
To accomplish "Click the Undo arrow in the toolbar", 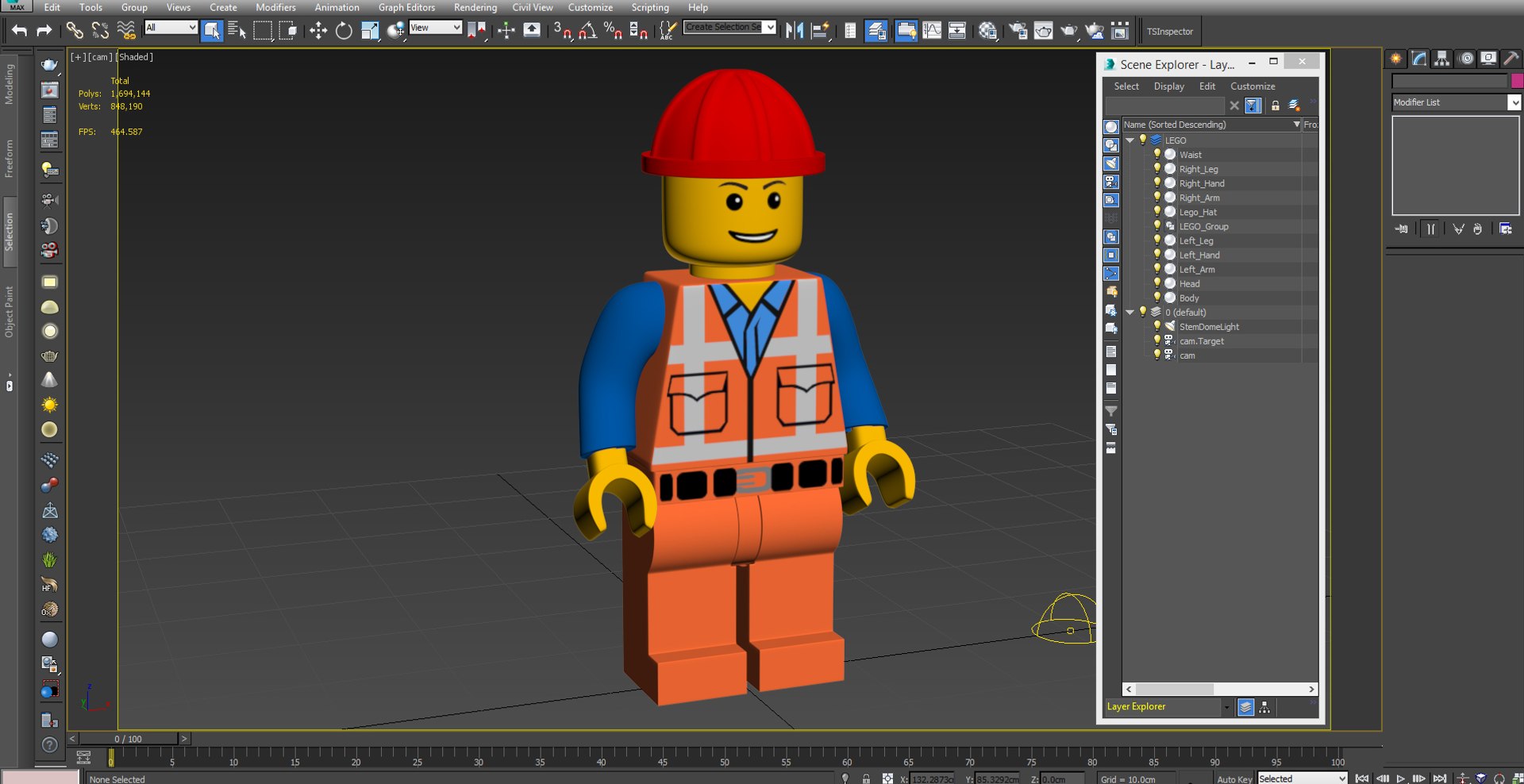I will 19,31.
